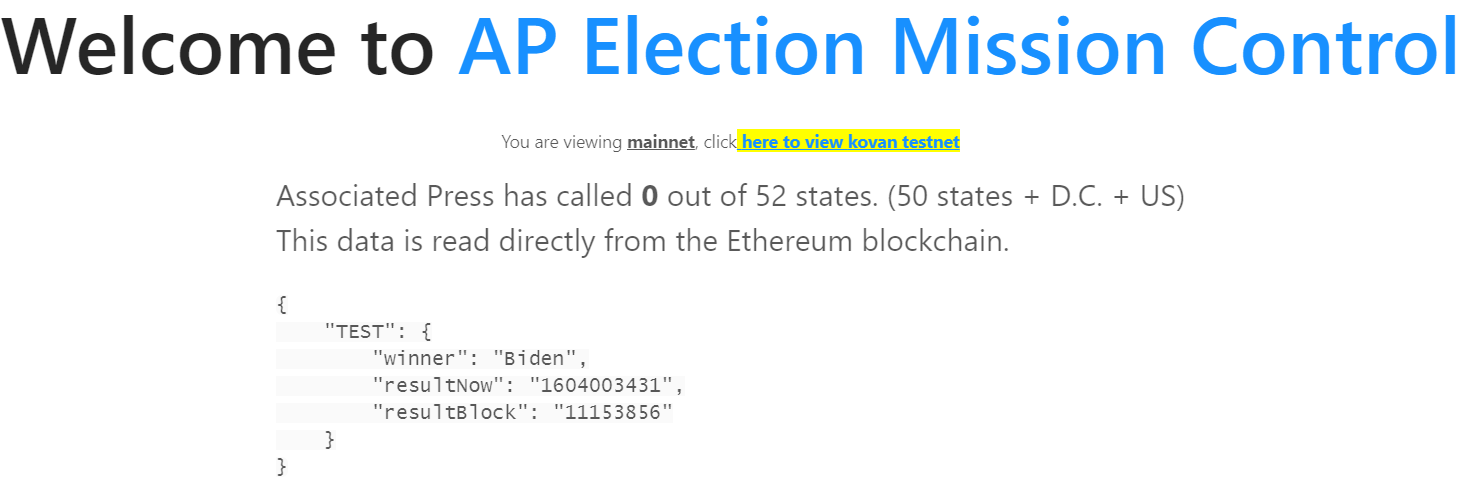The image size is (1470, 487).
Task: Click the "You are viewing" text
Action: point(562,142)
